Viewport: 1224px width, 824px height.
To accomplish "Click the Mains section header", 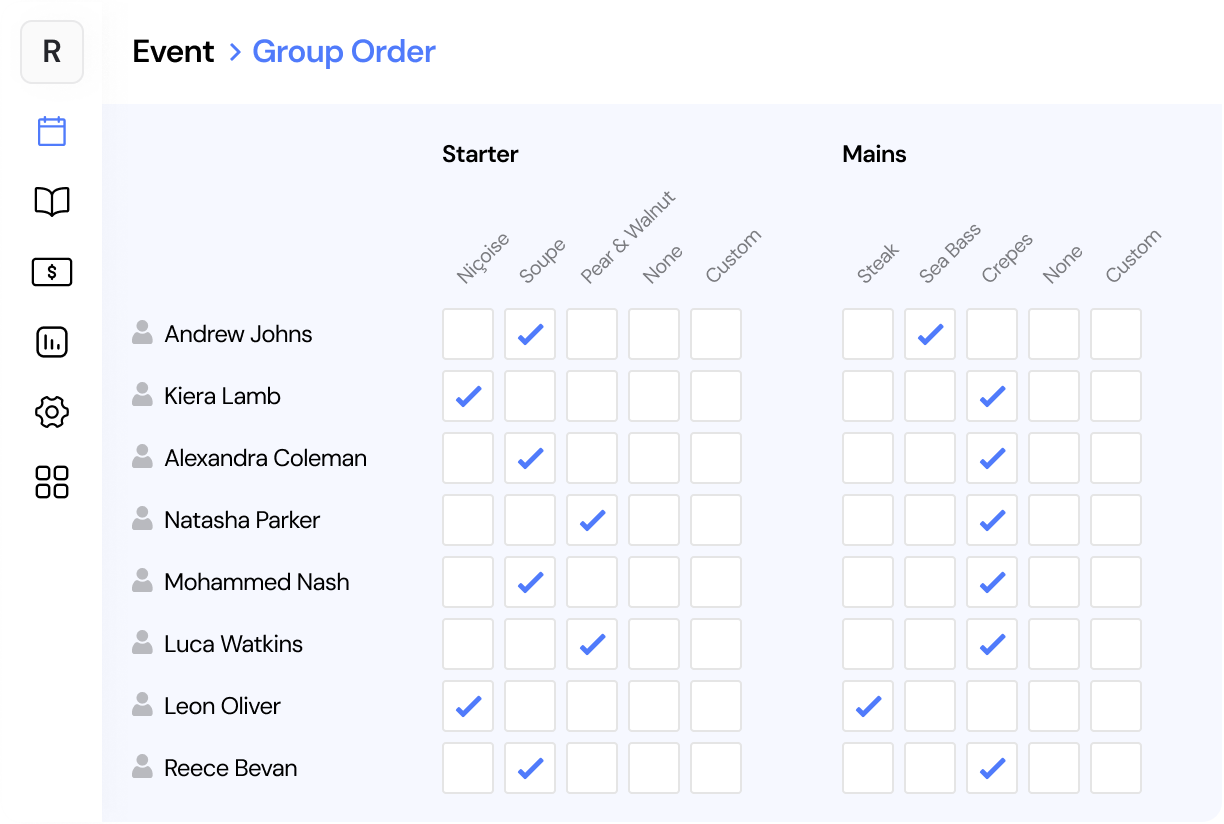I will (x=874, y=154).
